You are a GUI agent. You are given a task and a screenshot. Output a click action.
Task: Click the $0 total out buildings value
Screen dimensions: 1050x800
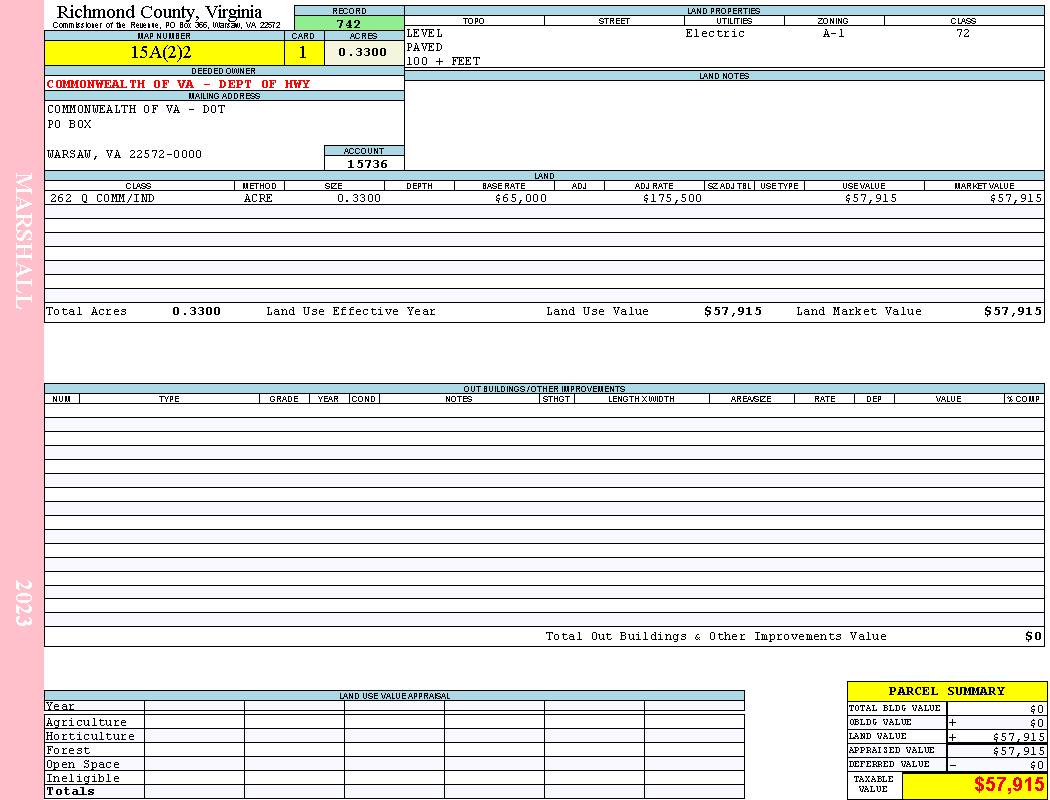click(x=1033, y=637)
